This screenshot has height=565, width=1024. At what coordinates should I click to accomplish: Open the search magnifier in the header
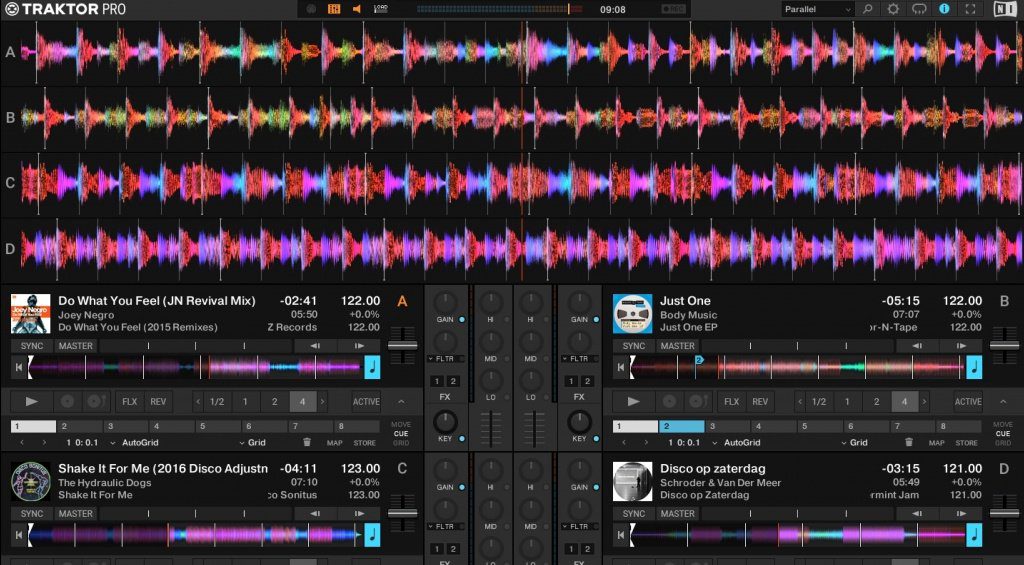tap(867, 9)
